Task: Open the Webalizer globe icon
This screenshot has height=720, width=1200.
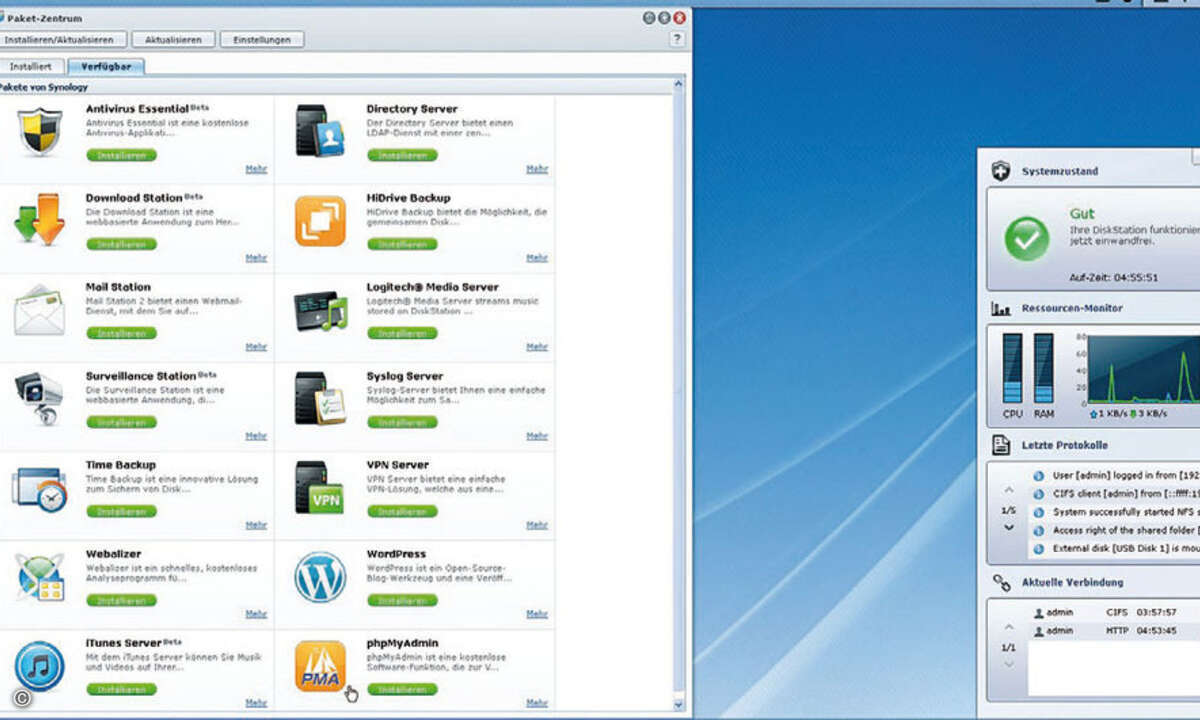Action: pyautogui.click(x=40, y=577)
